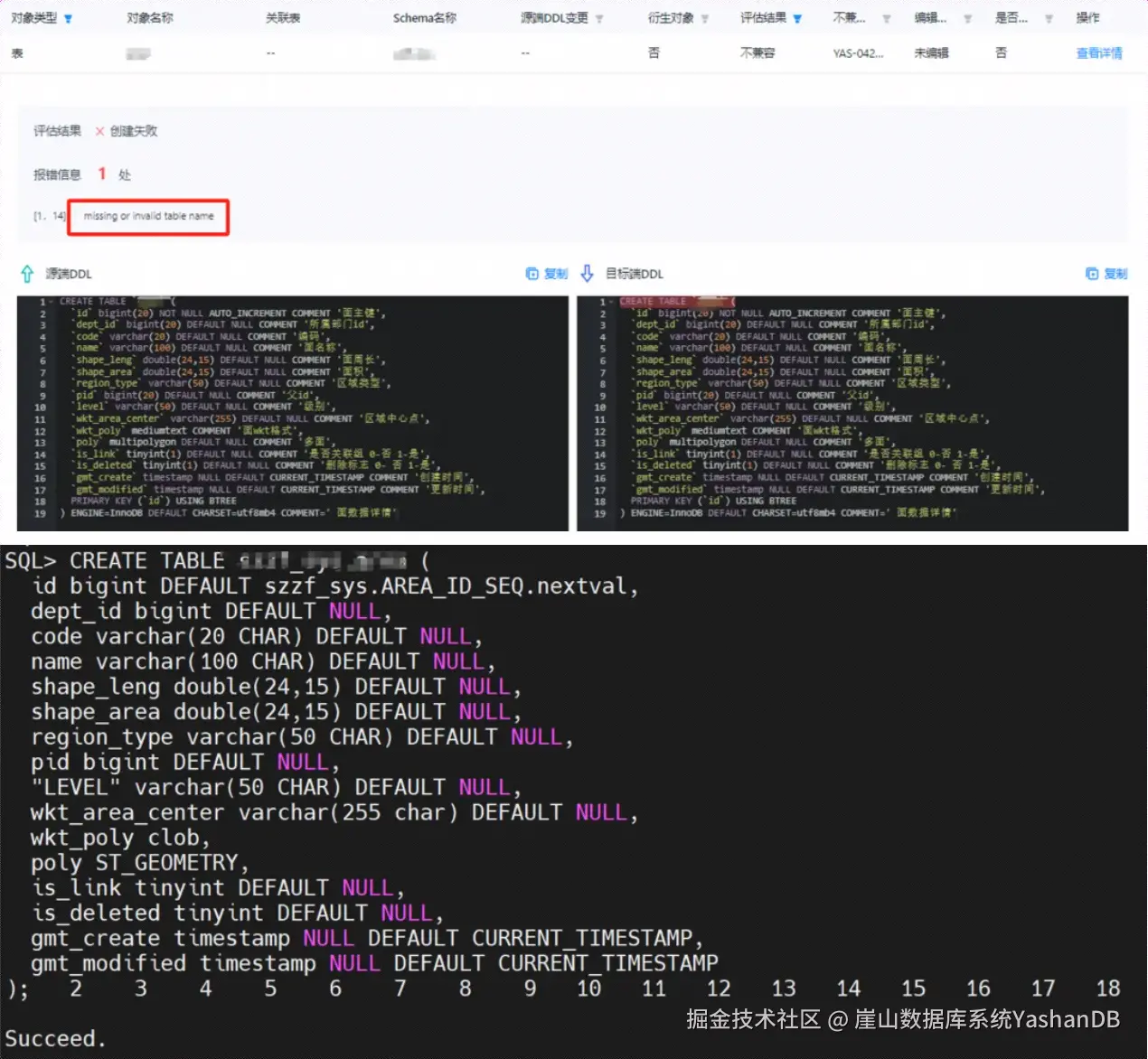Open 编辑... column filter icon
Image resolution: width=1148 pixels, height=1059 pixels.
coord(968,19)
